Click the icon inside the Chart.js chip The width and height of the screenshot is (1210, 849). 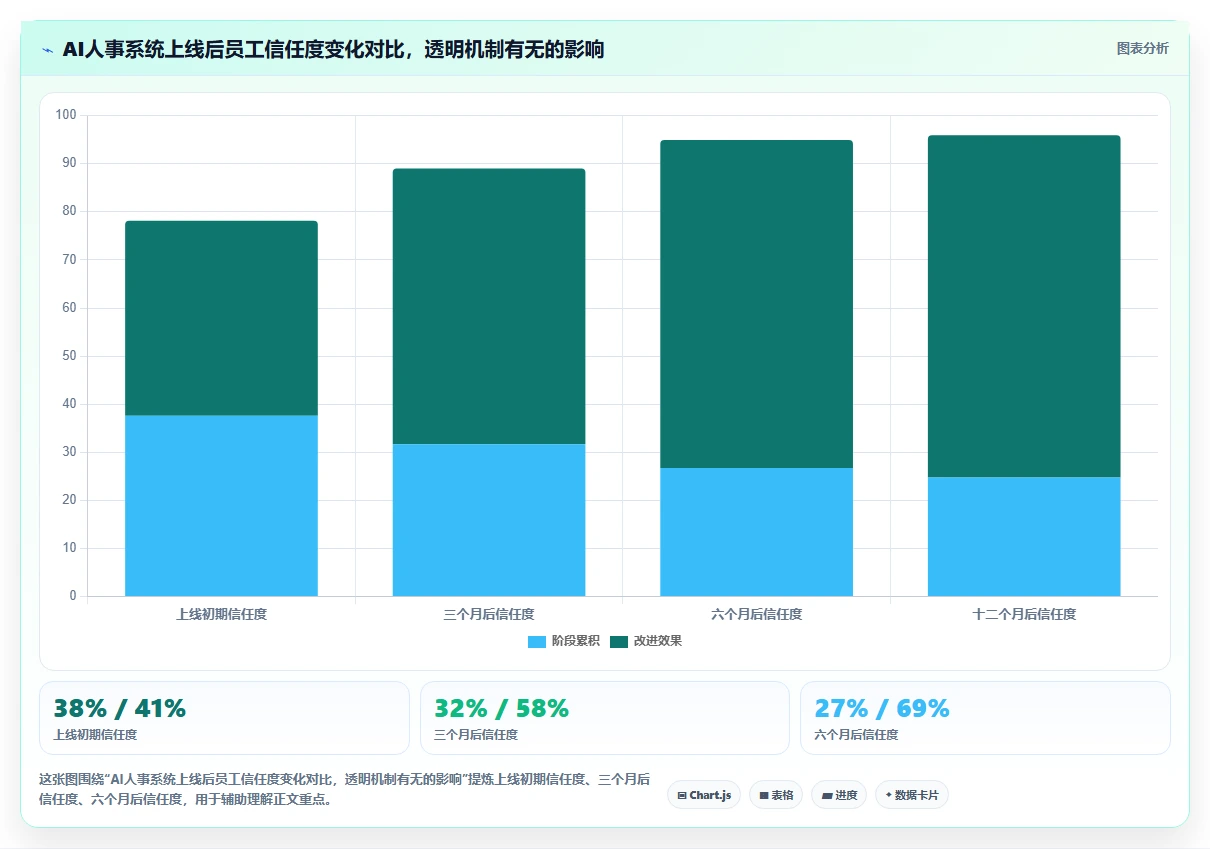coord(682,796)
